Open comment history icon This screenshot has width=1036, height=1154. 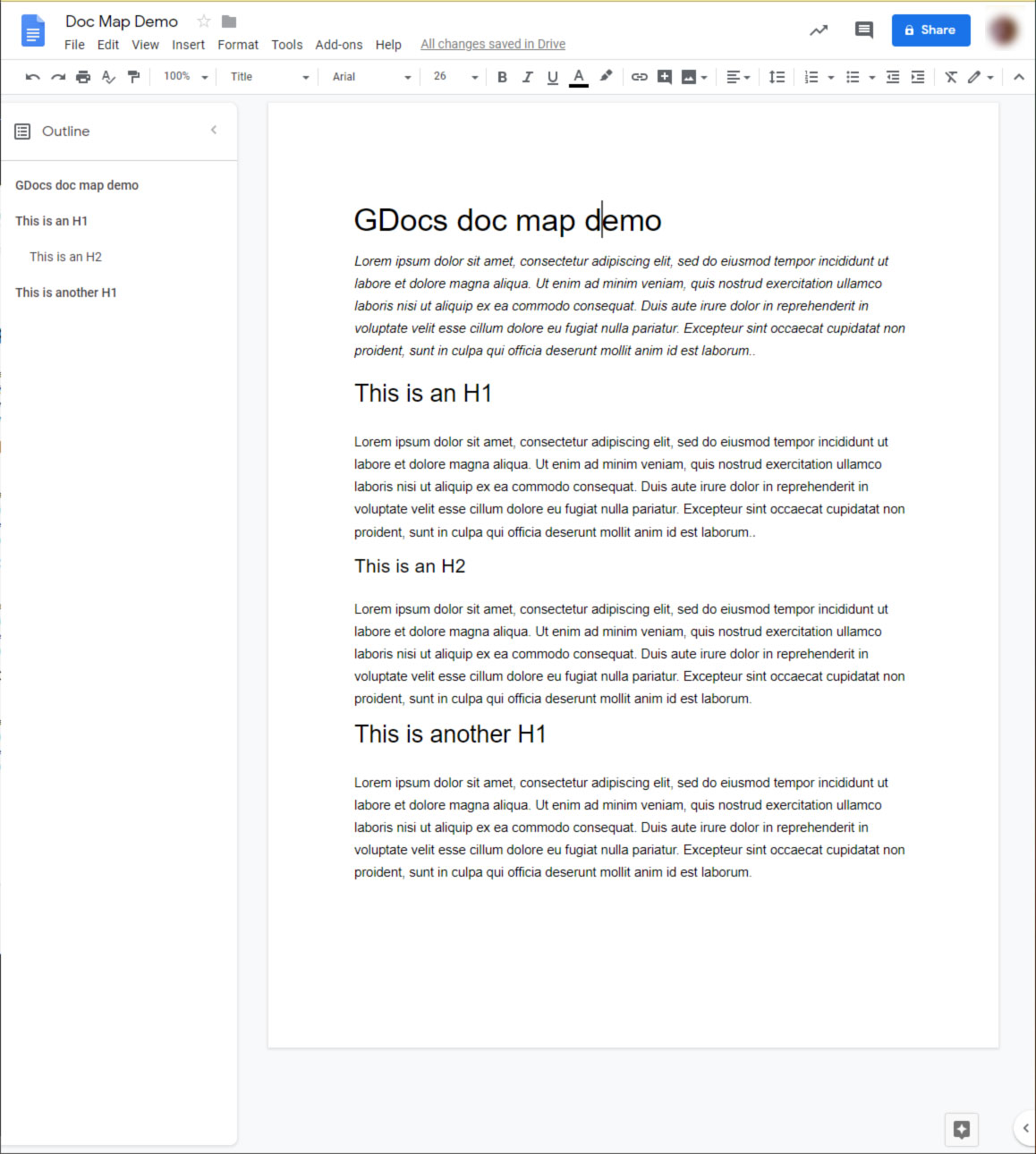(863, 30)
